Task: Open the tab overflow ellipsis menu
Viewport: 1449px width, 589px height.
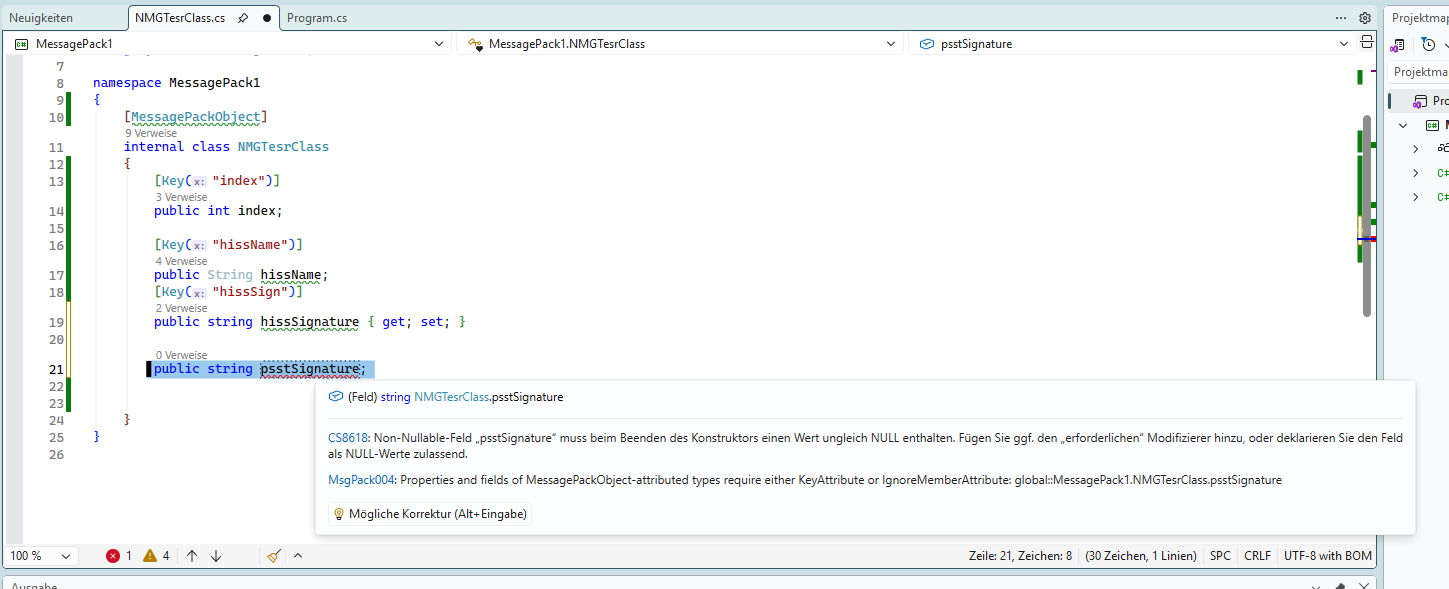Action: [1341, 18]
